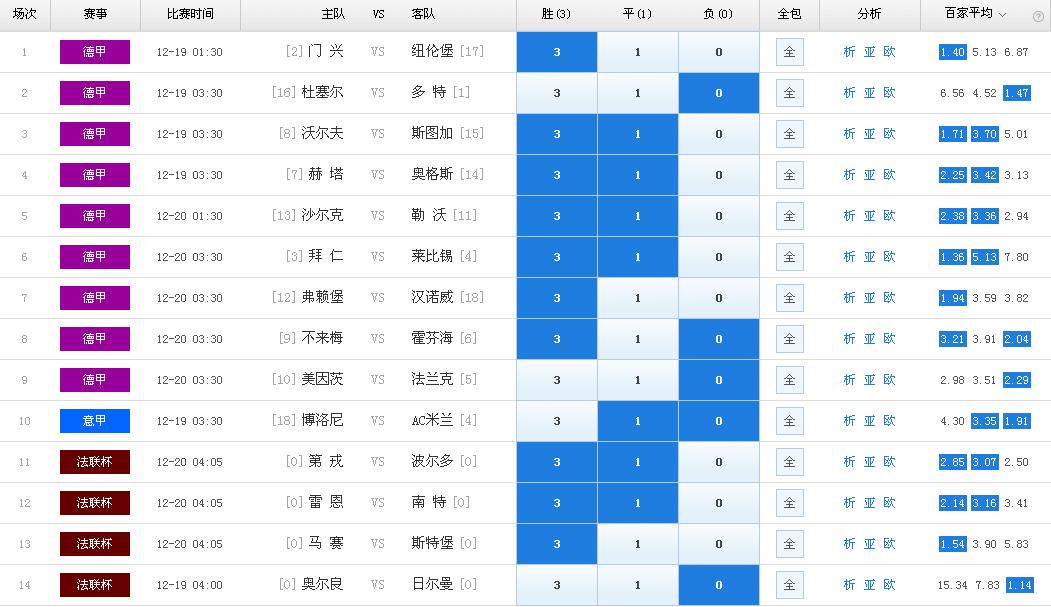Toggle draw (1) for 沃尔夫 vs 斯图加
1051x607 pixels.
click(x=637, y=134)
